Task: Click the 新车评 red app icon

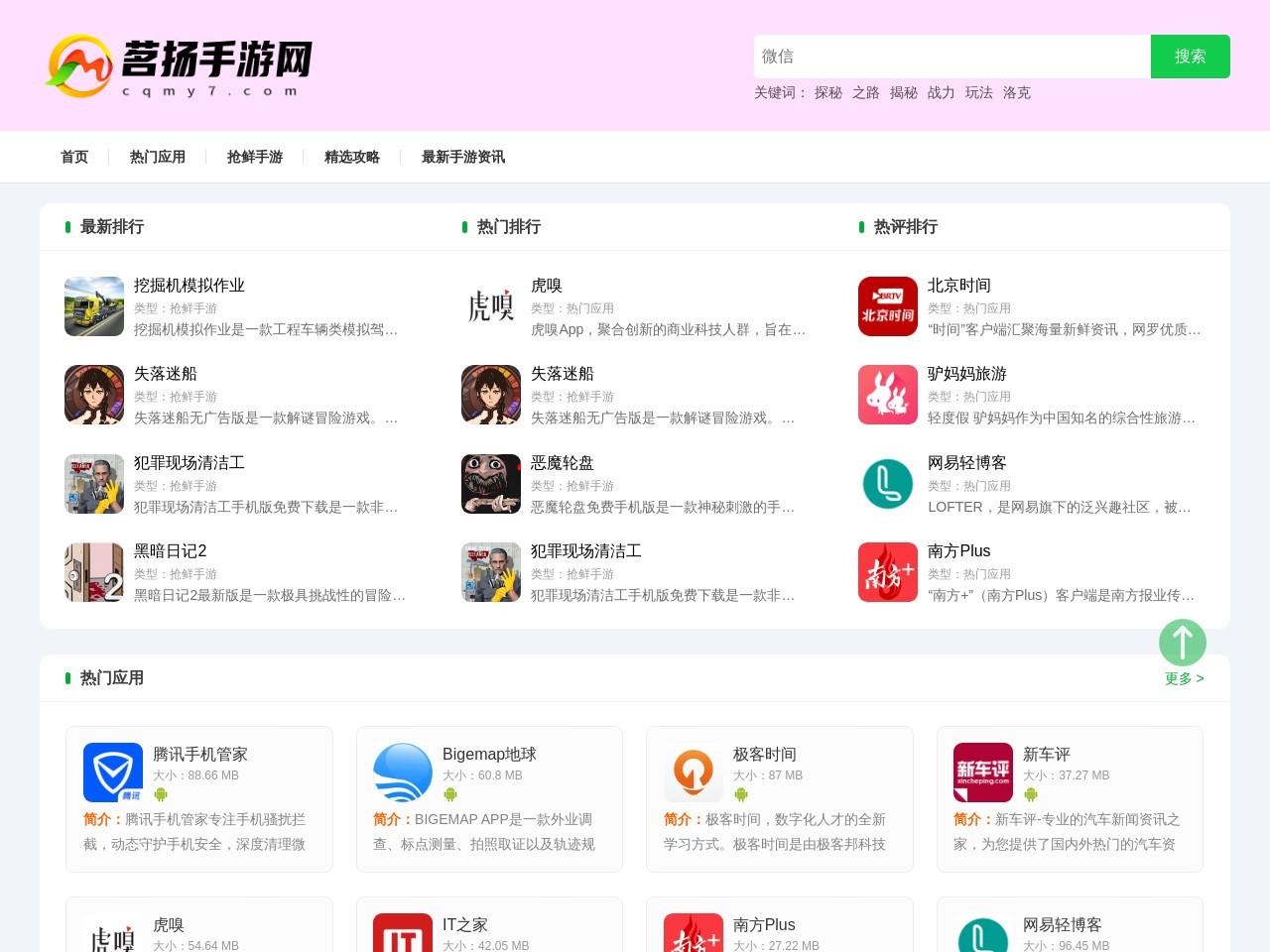Action: (x=982, y=773)
